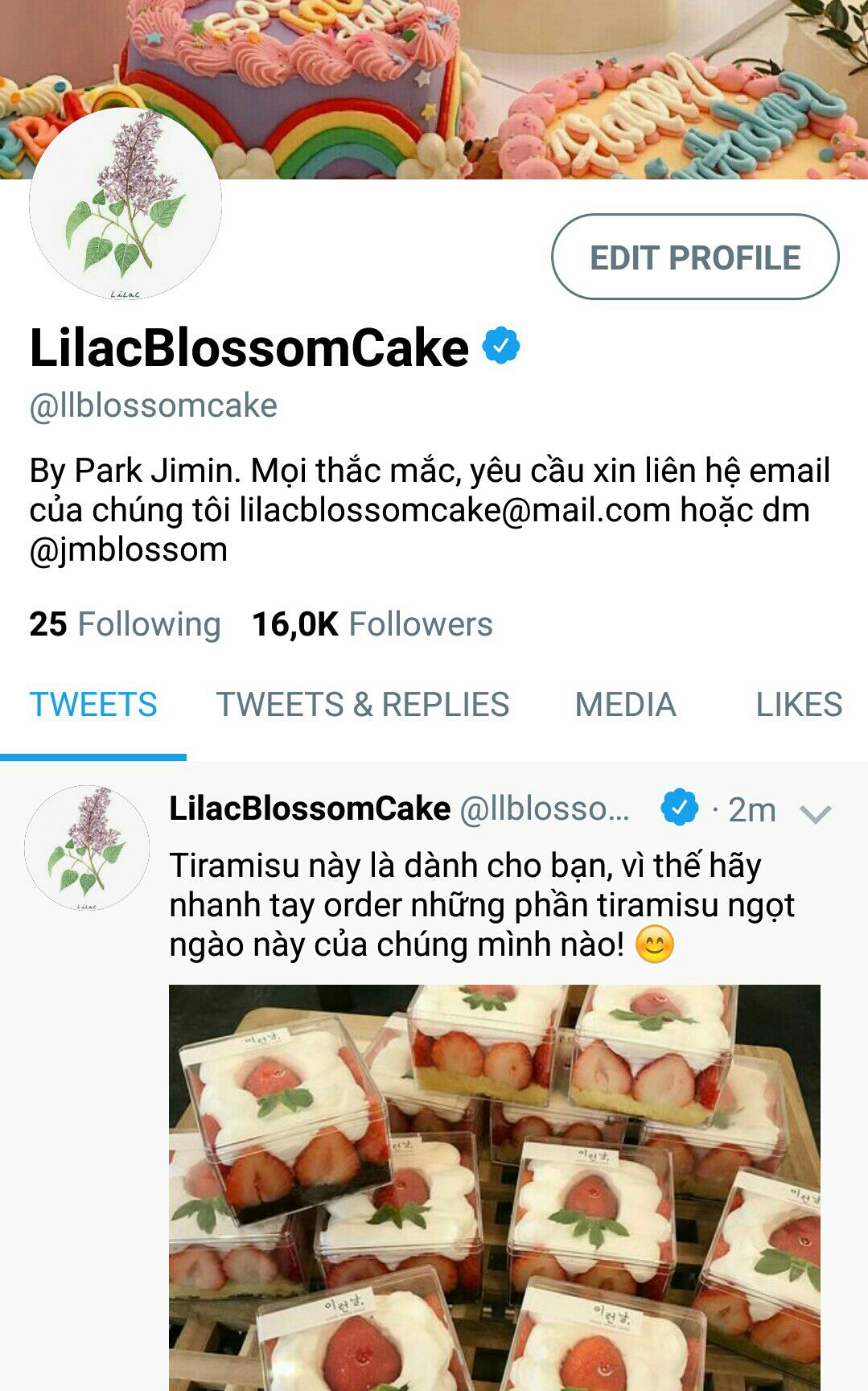View the 25 Following list
Image resolution: width=868 pixels, height=1391 pixels.
coord(125,624)
